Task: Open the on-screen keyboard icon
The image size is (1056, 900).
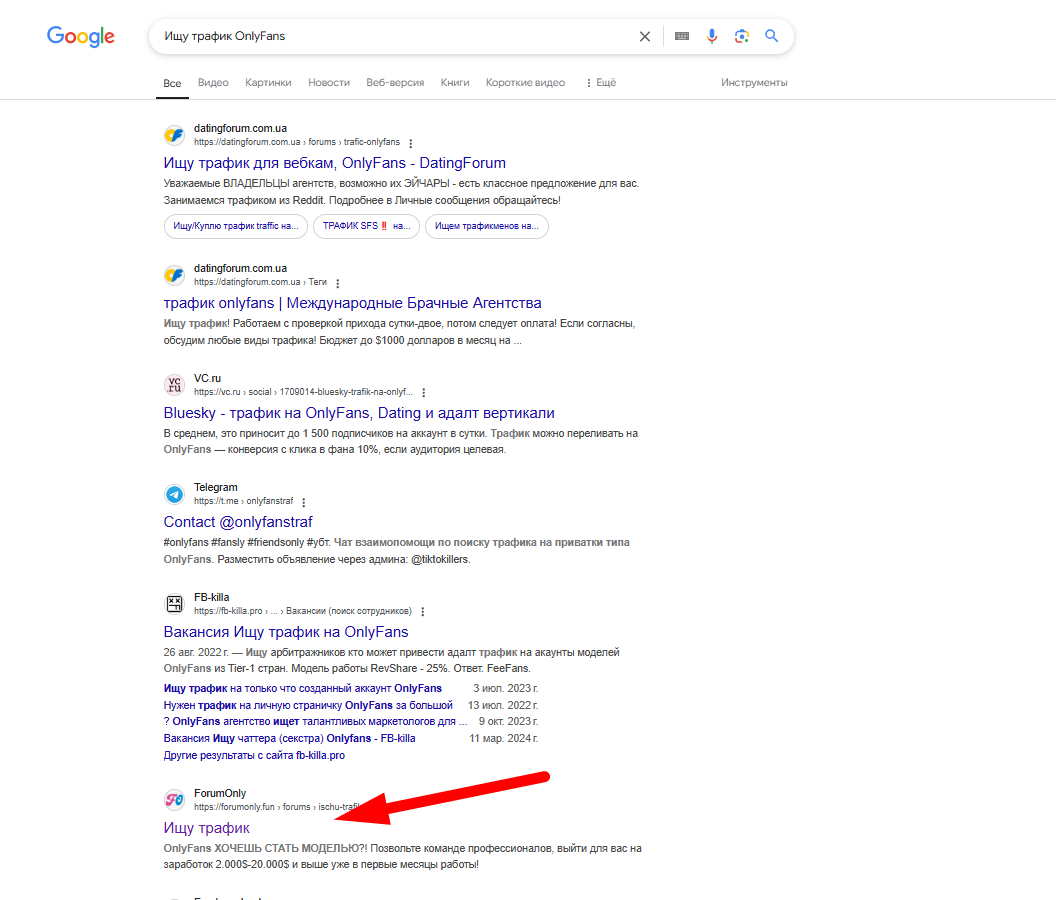Action: coord(682,36)
